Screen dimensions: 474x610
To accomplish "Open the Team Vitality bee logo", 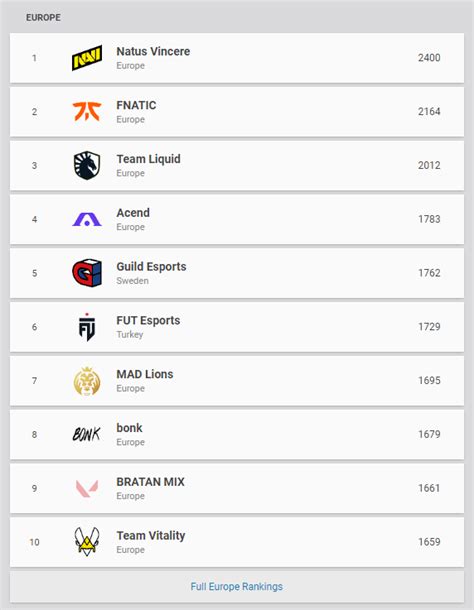I will 87,542.
